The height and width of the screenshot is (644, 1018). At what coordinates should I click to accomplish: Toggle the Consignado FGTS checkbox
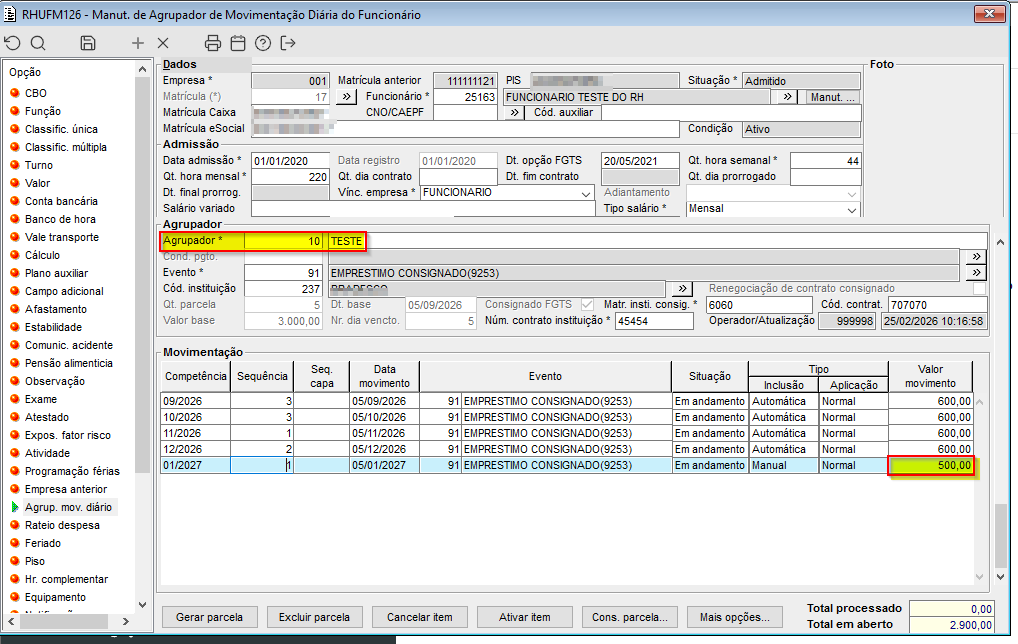pos(587,304)
